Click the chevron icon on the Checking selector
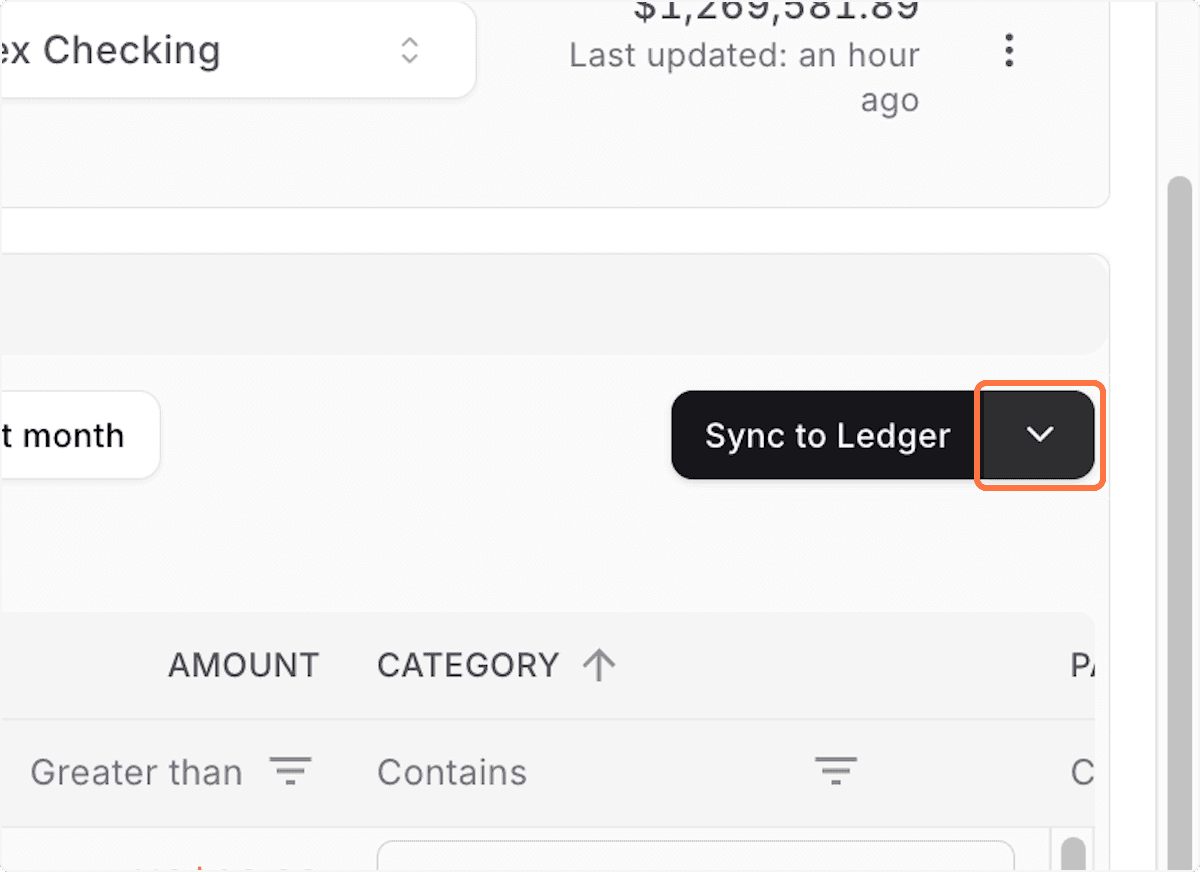Viewport: 1200px width, 872px height. [410, 51]
